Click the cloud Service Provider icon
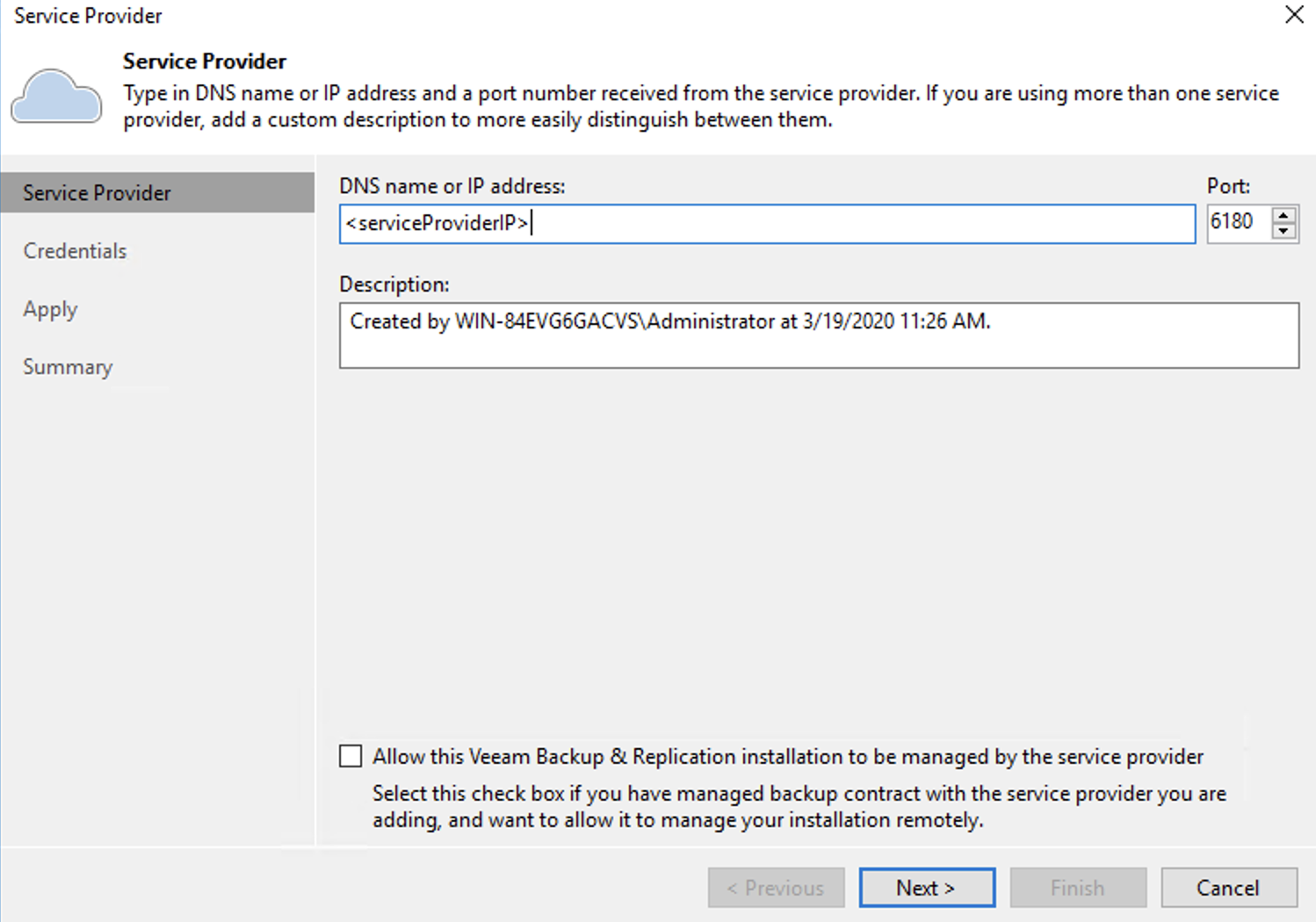 coord(56,97)
